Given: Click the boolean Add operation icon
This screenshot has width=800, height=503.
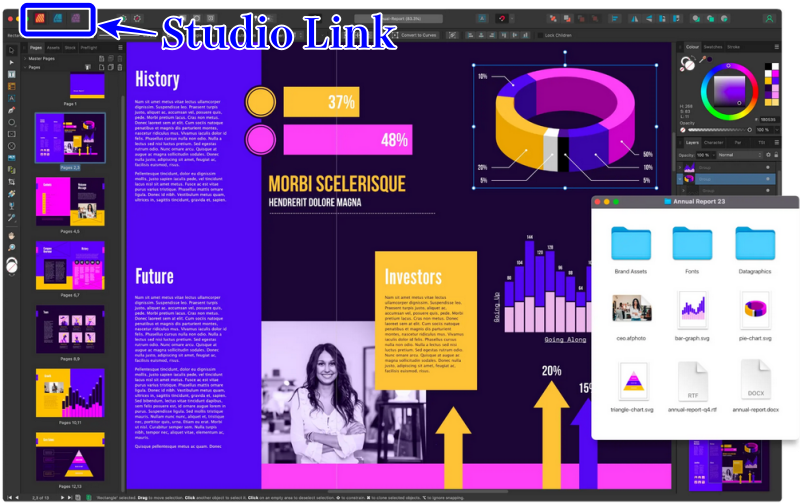Looking at the screenshot, I should (x=695, y=19).
